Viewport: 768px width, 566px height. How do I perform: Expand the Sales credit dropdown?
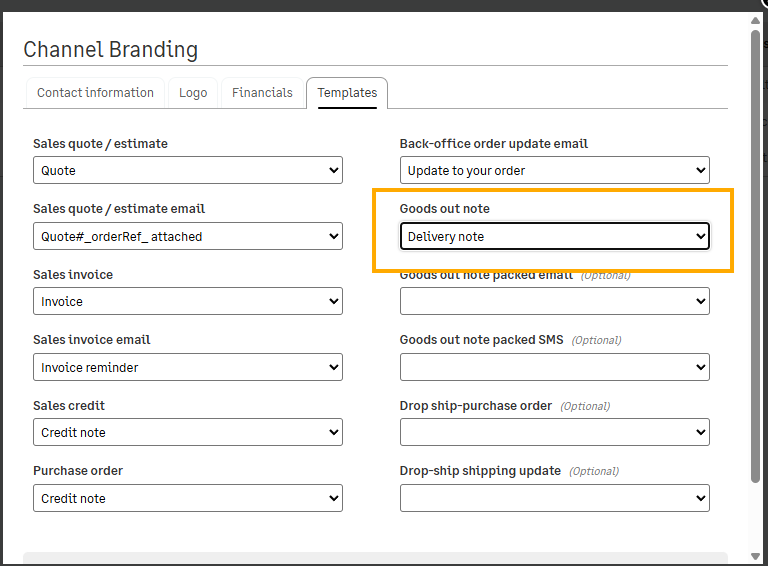click(188, 432)
